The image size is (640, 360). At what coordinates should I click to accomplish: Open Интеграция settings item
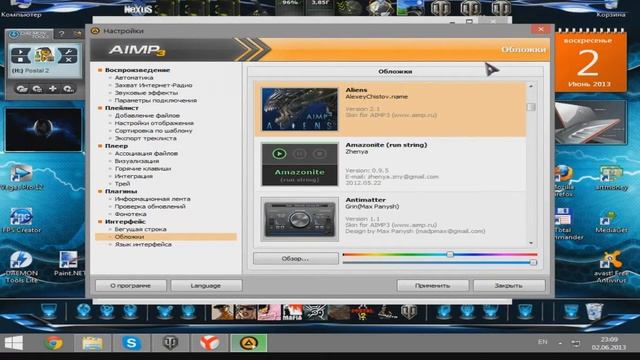(133, 176)
